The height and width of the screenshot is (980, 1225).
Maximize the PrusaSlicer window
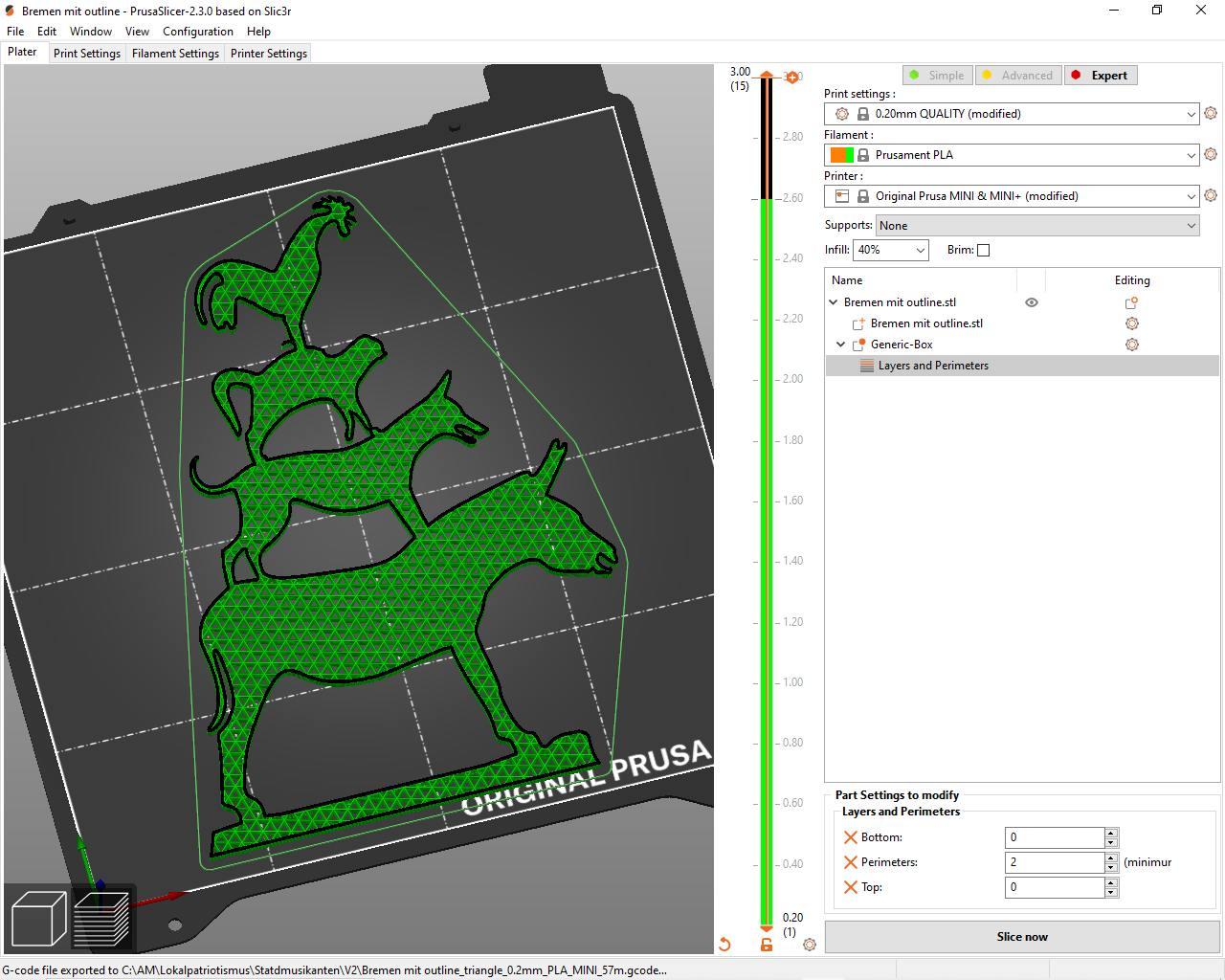click(1157, 11)
